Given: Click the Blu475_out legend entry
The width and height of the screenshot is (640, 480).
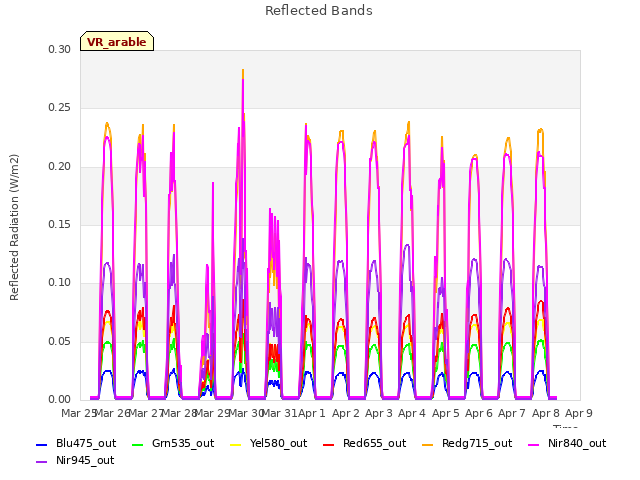Looking at the screenshot, I should pyautogui.click(x=76, y=444).
